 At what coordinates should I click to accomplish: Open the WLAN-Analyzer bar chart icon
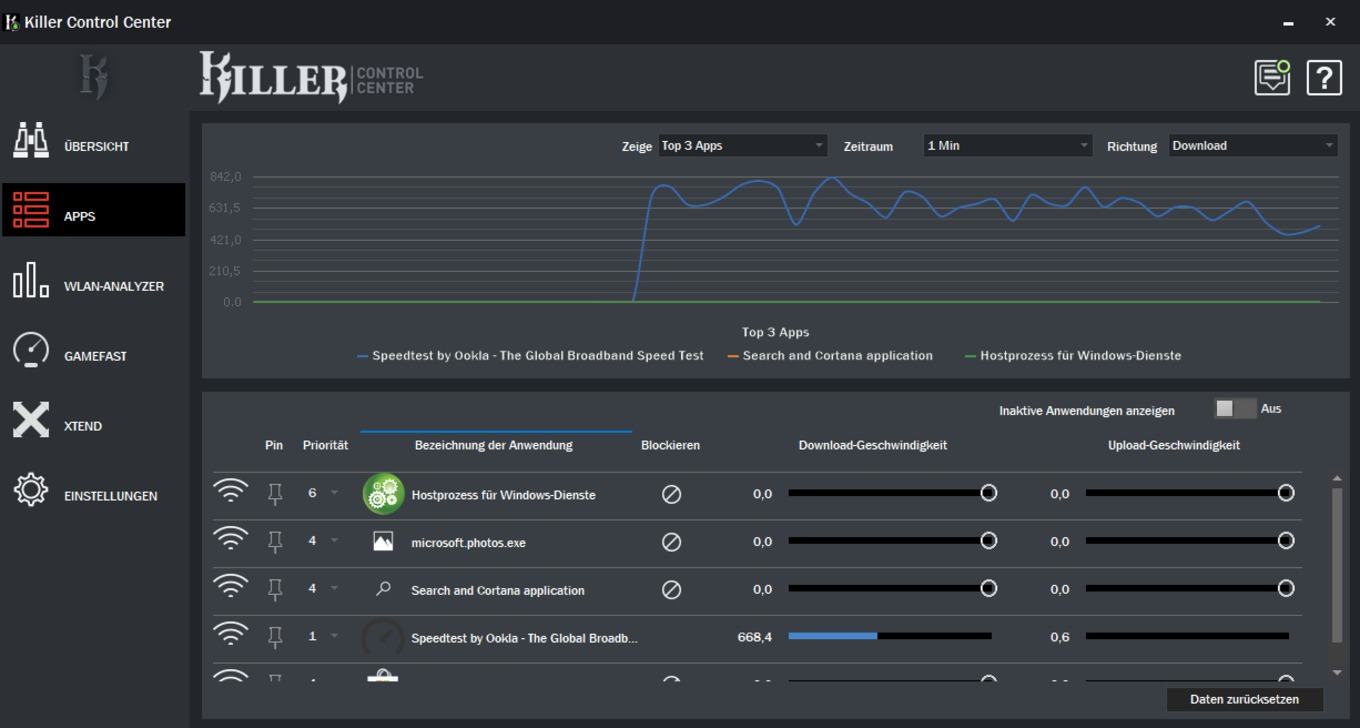[x=31, y=281]
